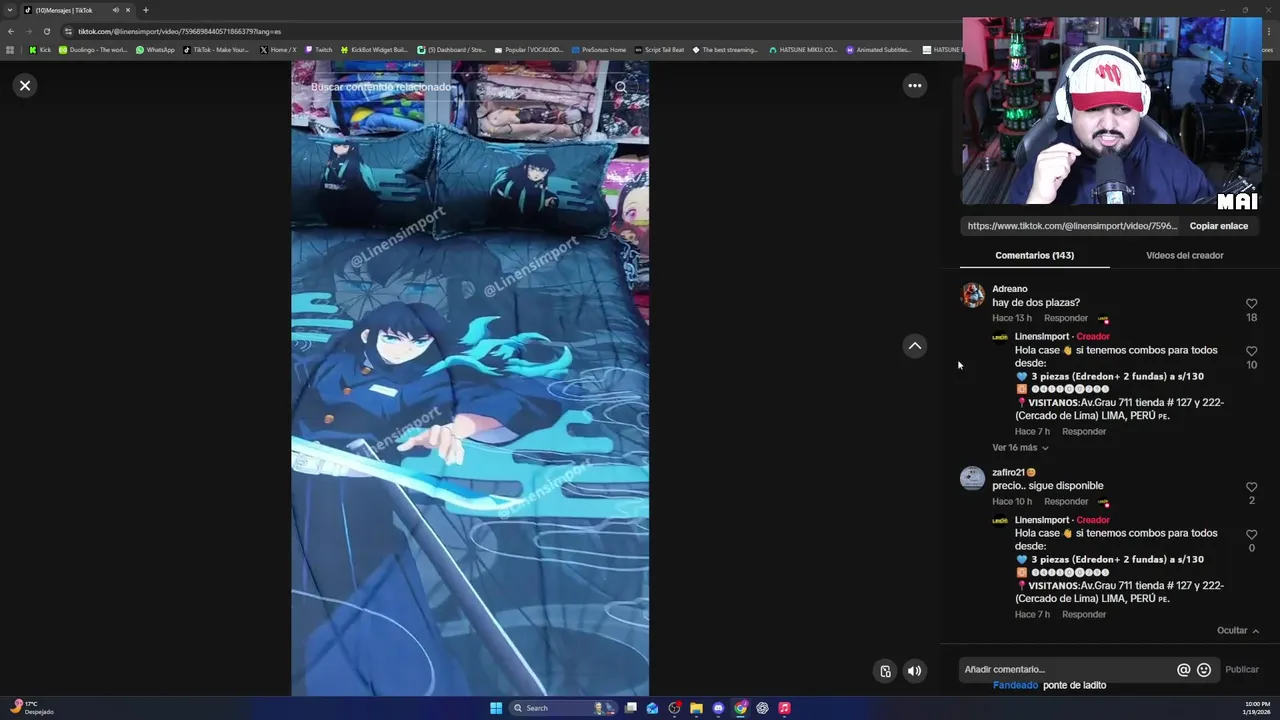Image resolution: width=1280 pixels, height=720 pixels.
Task: Click search icon in related content bar
Action: (621, 87)
